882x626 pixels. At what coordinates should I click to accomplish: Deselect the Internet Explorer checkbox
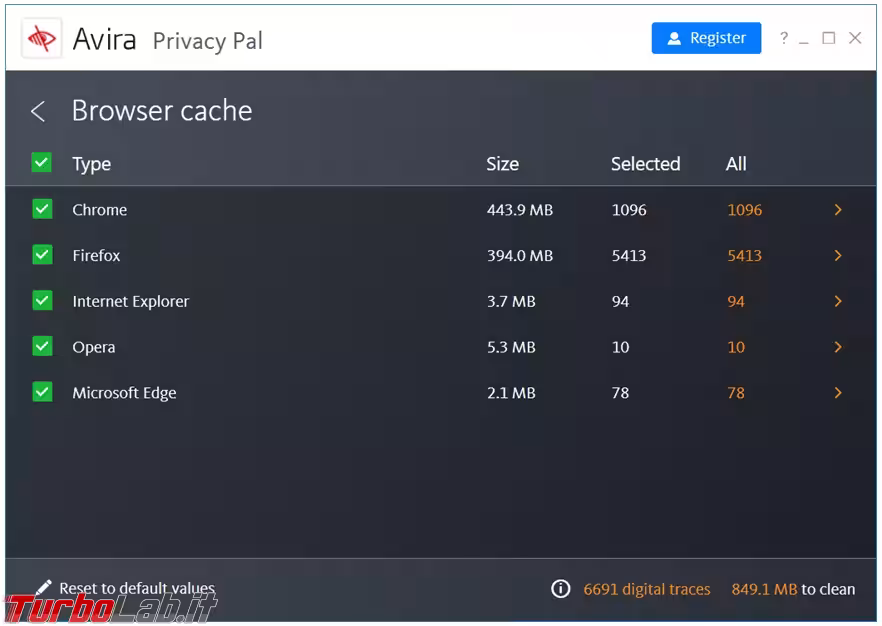tap(42, 301)
